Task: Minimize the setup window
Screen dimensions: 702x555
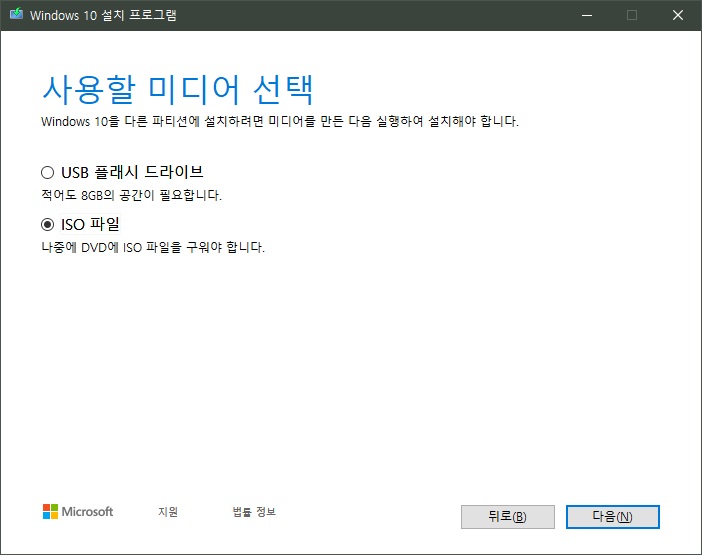Action: tap(587, 15)
